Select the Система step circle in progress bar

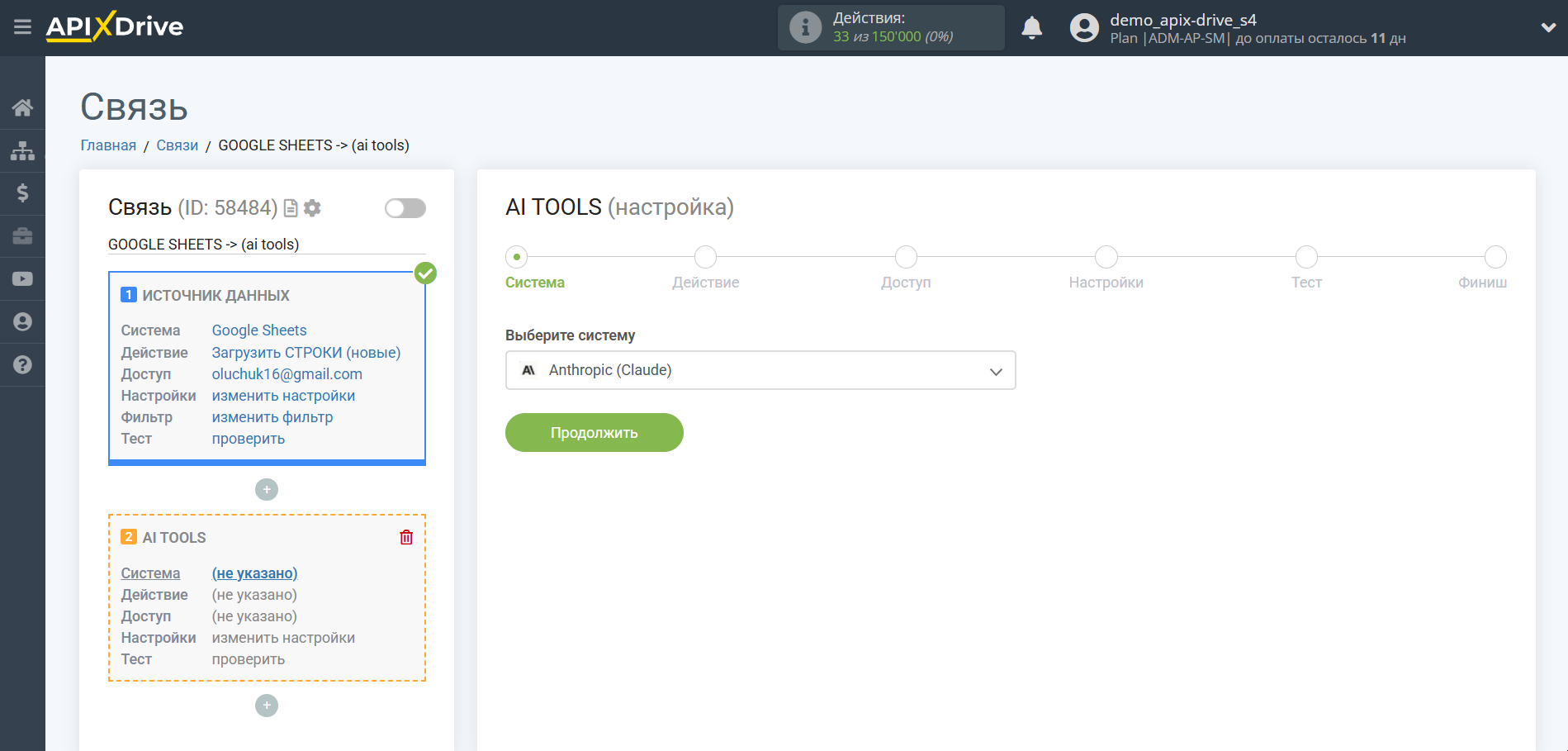pos(516,257)
